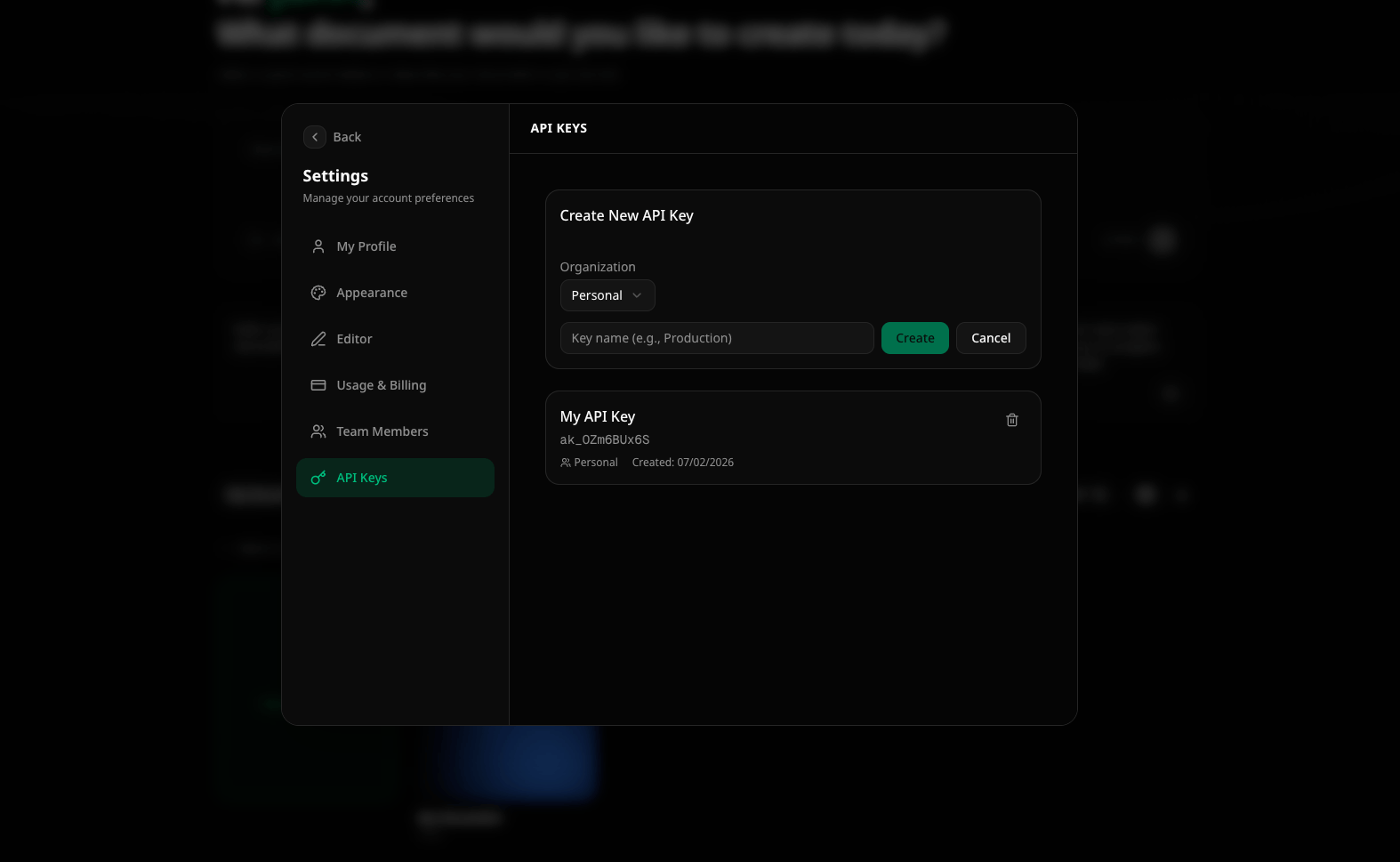1400x862 pixels.
Task: Open the Team Members section
Action: [395, 431]
